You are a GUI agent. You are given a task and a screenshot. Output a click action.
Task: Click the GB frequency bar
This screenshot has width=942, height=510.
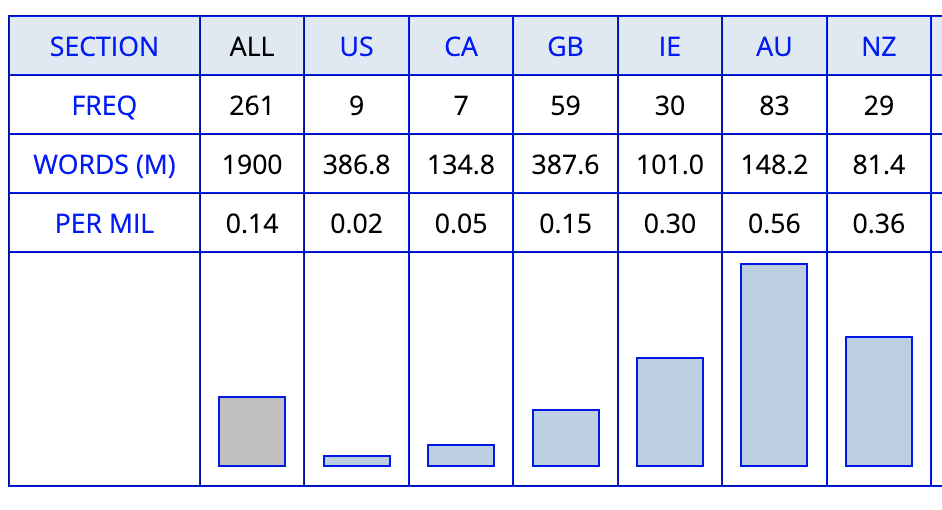coord(566,438)
